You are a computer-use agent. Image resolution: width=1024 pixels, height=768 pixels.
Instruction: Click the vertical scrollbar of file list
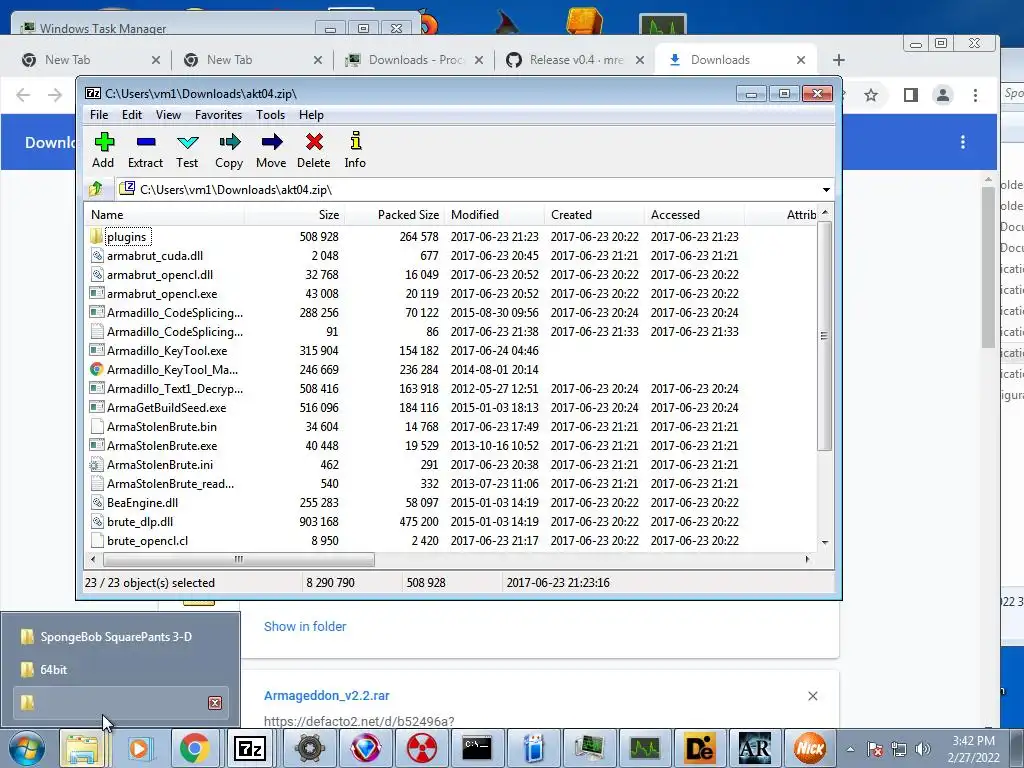click(825, 336)
